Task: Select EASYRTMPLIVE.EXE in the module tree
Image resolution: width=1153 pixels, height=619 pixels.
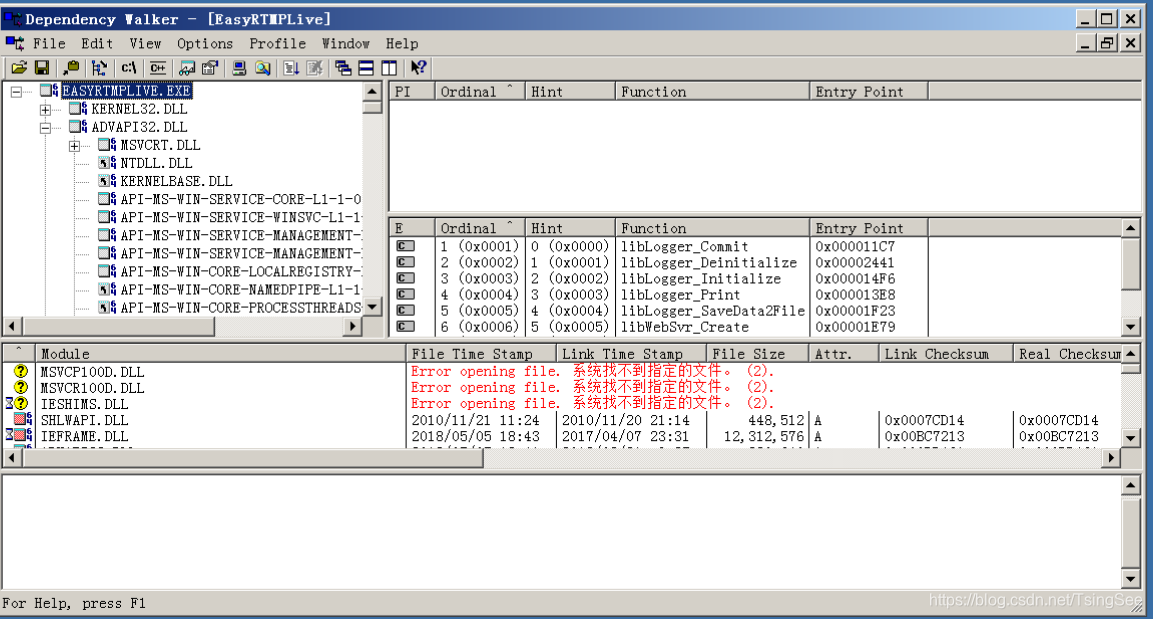Action: [126, 91]
